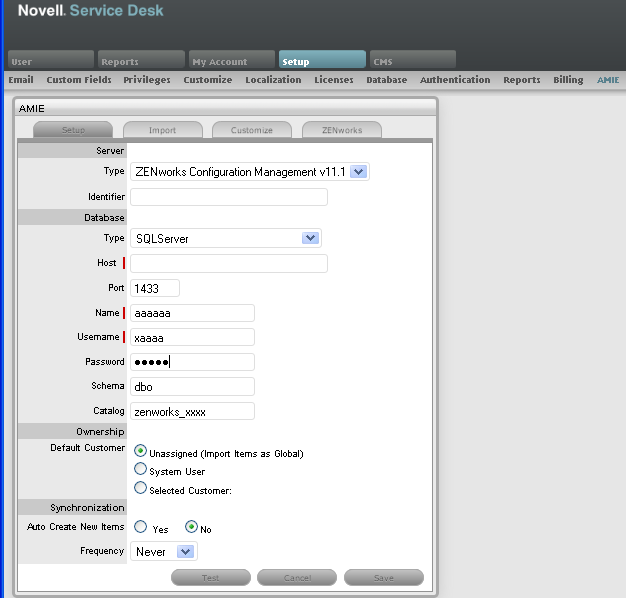
Task: Open the Frequency Never dropdown
Action: pyautogui.click(x=185, y=552)
